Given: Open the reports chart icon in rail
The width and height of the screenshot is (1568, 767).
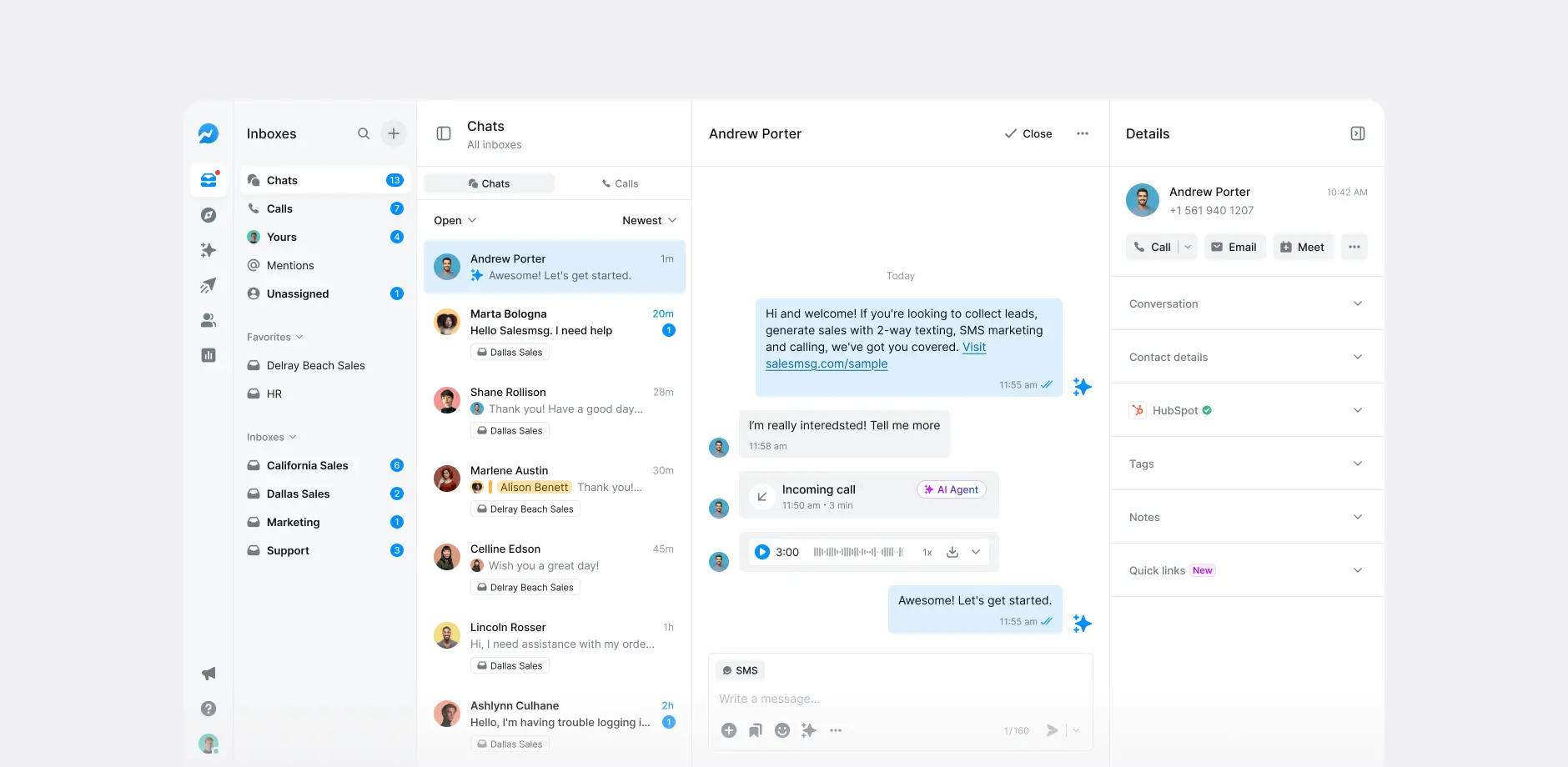Looking at the screenshot, I should click(x=209, y=355).
